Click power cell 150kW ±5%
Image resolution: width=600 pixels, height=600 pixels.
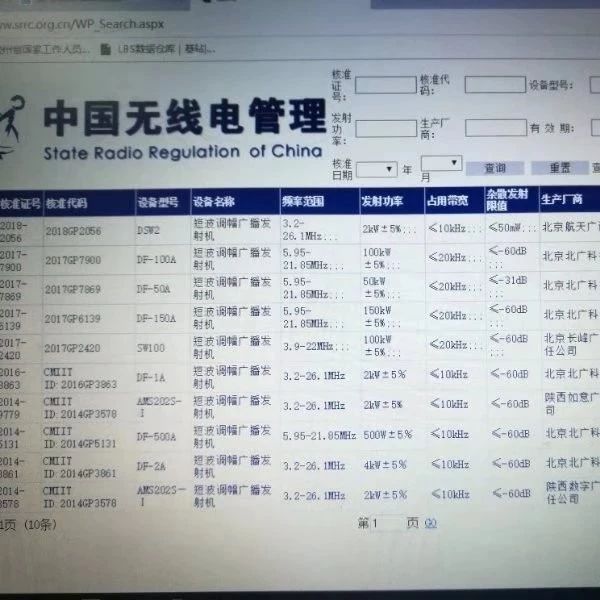381,316
